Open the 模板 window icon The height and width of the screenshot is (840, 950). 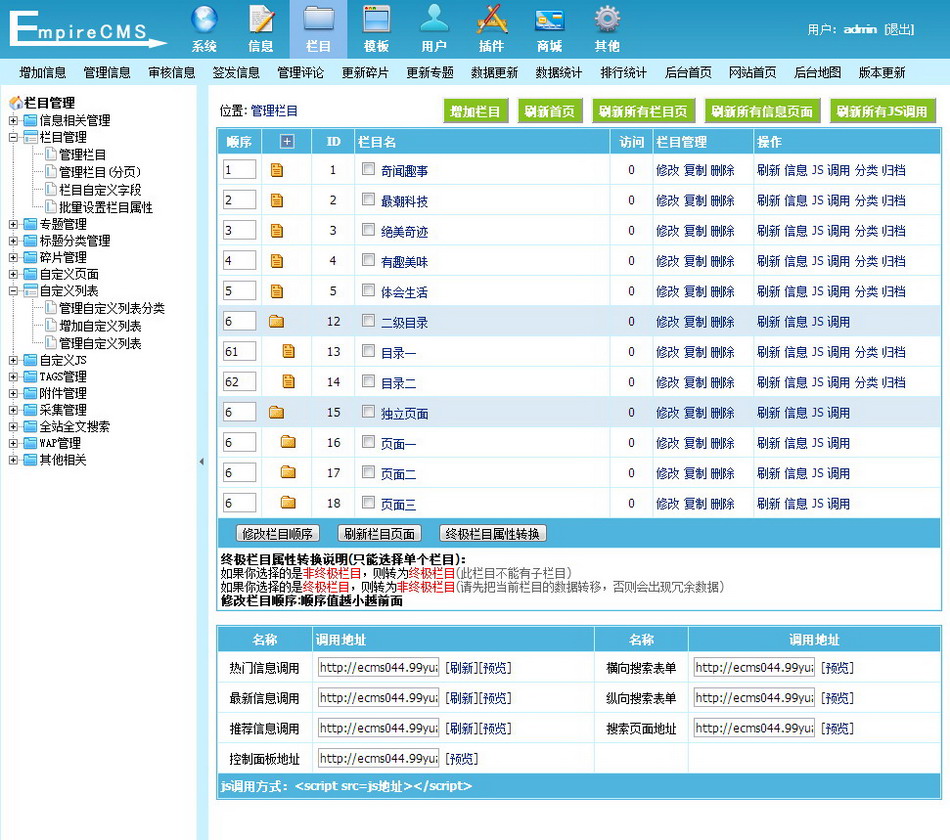(376, 20)
